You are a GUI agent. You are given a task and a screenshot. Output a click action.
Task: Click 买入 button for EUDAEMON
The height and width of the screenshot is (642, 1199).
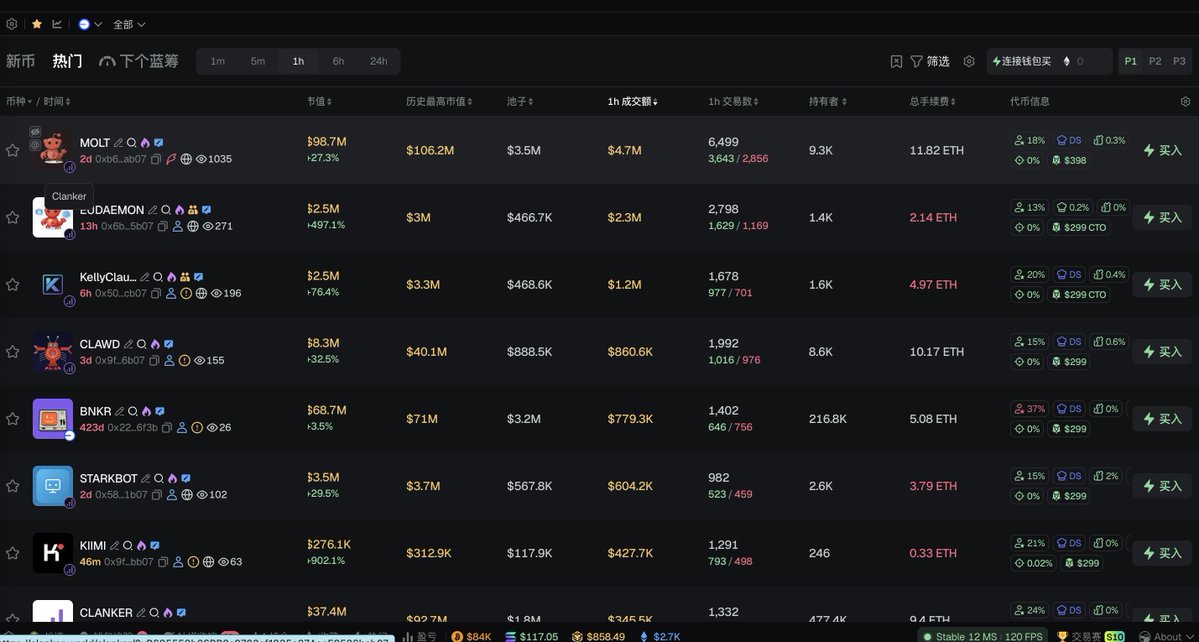[1162, 217]
